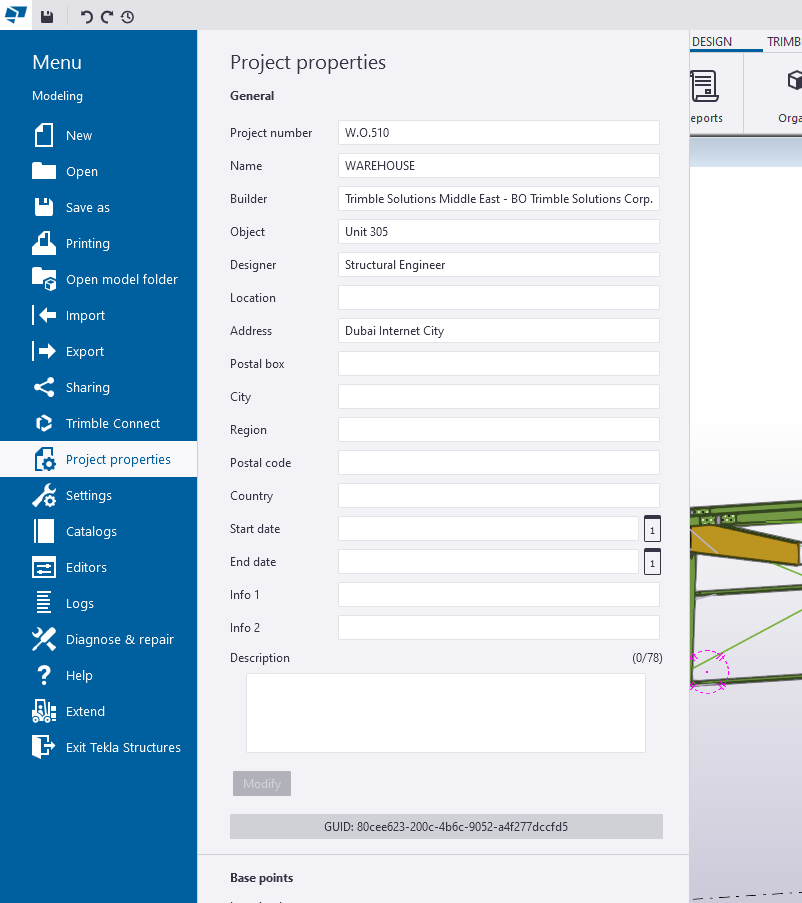Image resolution: width=802 pixels, height=903 pixels.
Task: Click the Diagnose & repair tools icon
Action: click(44, 639)
